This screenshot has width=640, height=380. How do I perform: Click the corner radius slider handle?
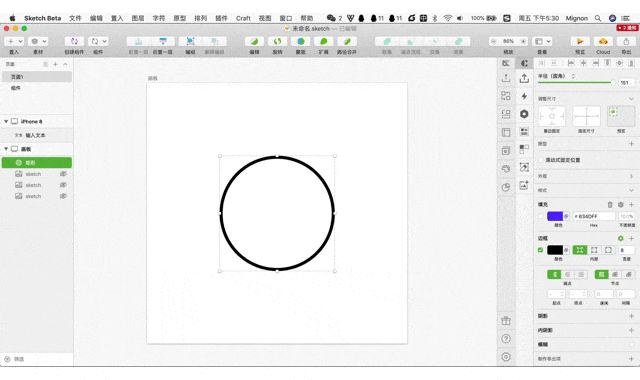click(x=613, y=82)
